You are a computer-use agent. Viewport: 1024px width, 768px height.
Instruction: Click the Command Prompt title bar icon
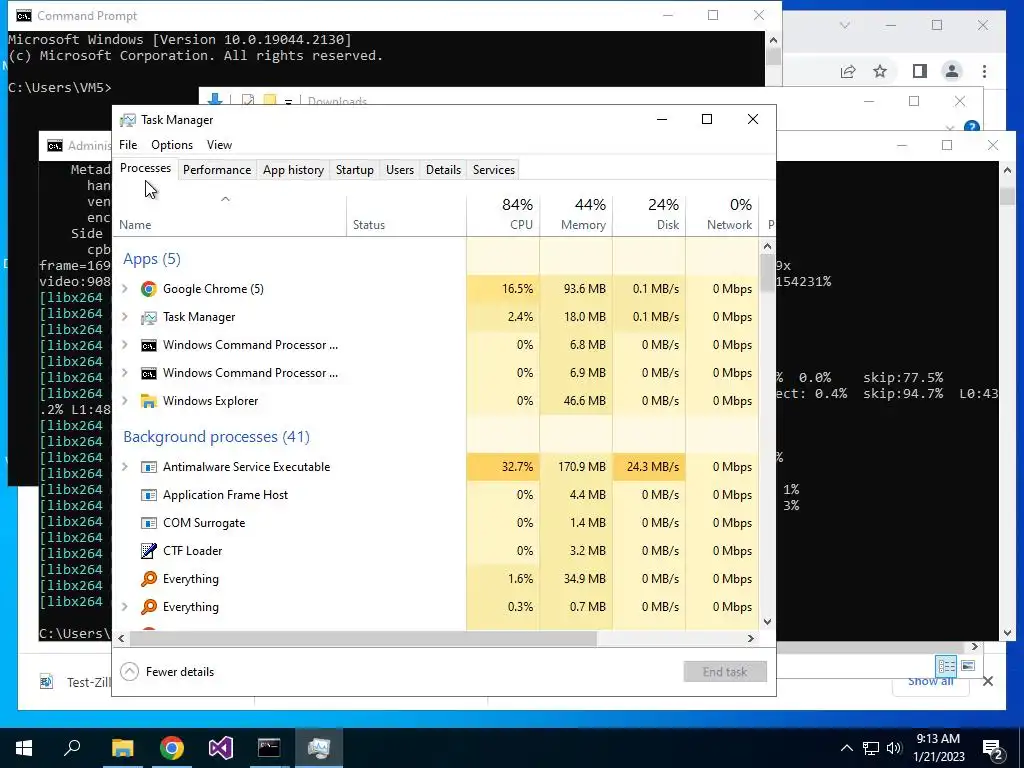click(x=24, y=16)
